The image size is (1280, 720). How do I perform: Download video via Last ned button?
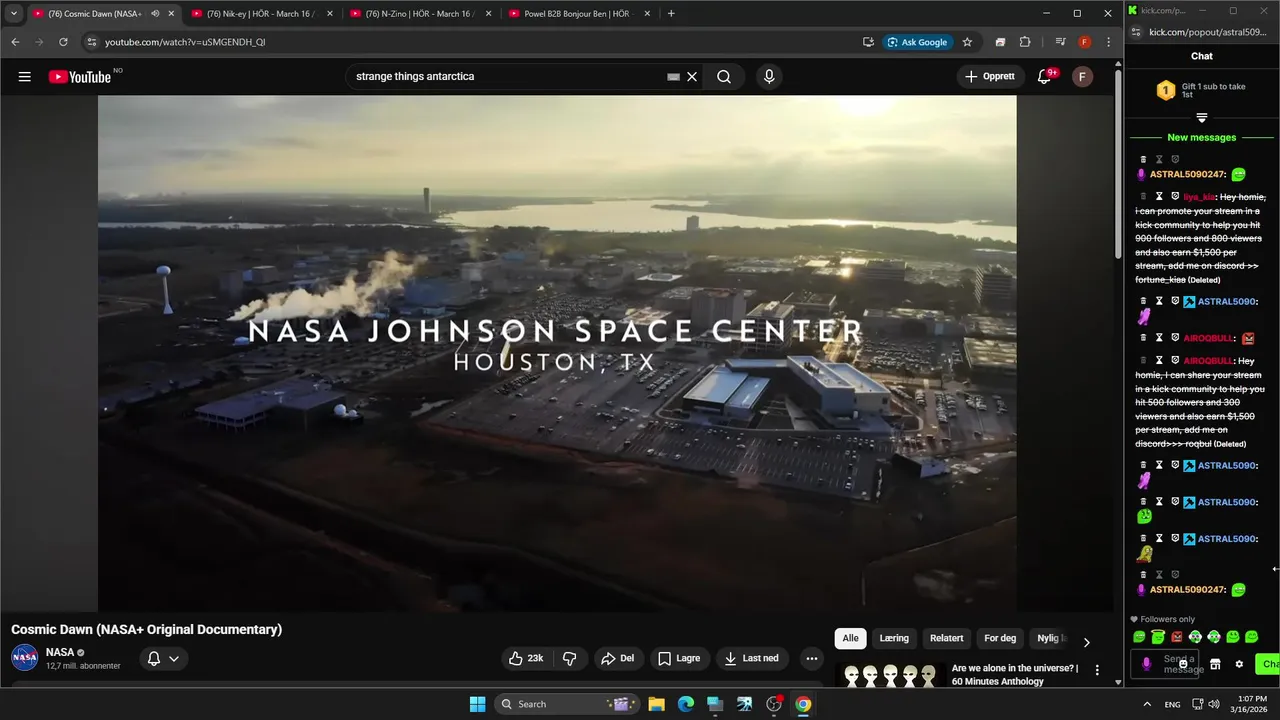751,658
